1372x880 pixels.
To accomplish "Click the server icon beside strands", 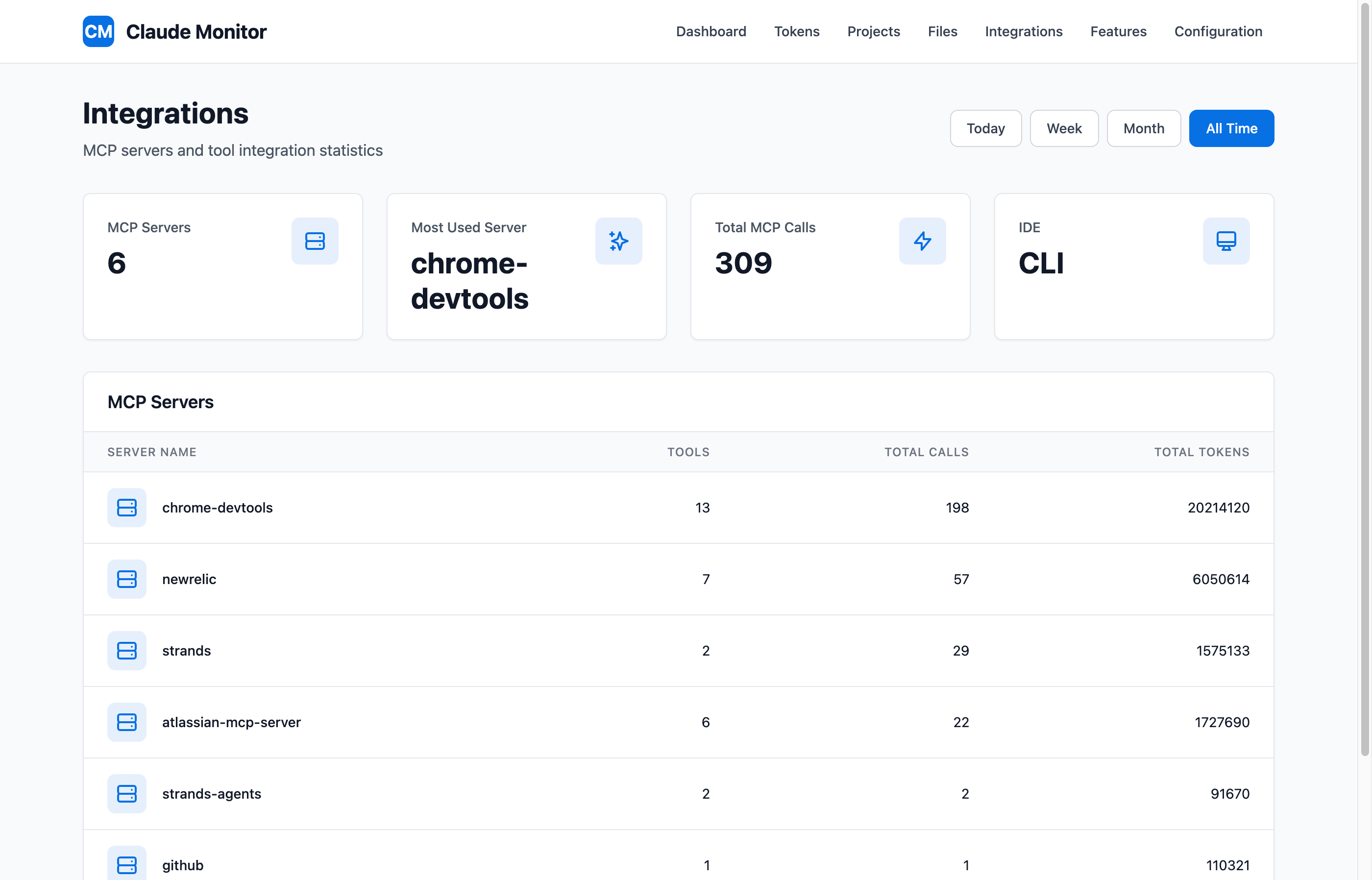I will [126, 650].
